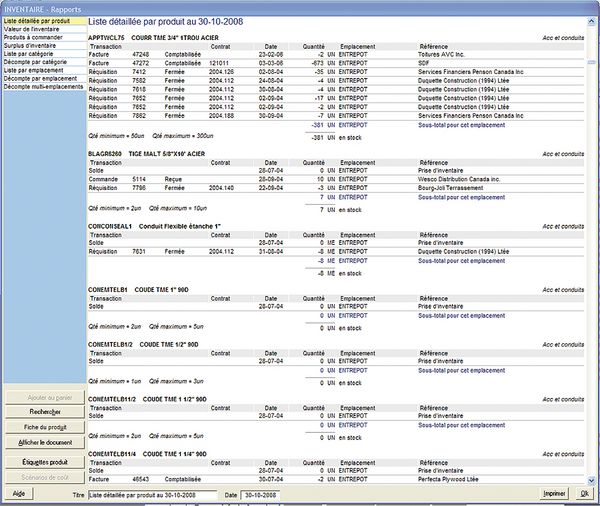Click the Aide button

coord(19,494)
